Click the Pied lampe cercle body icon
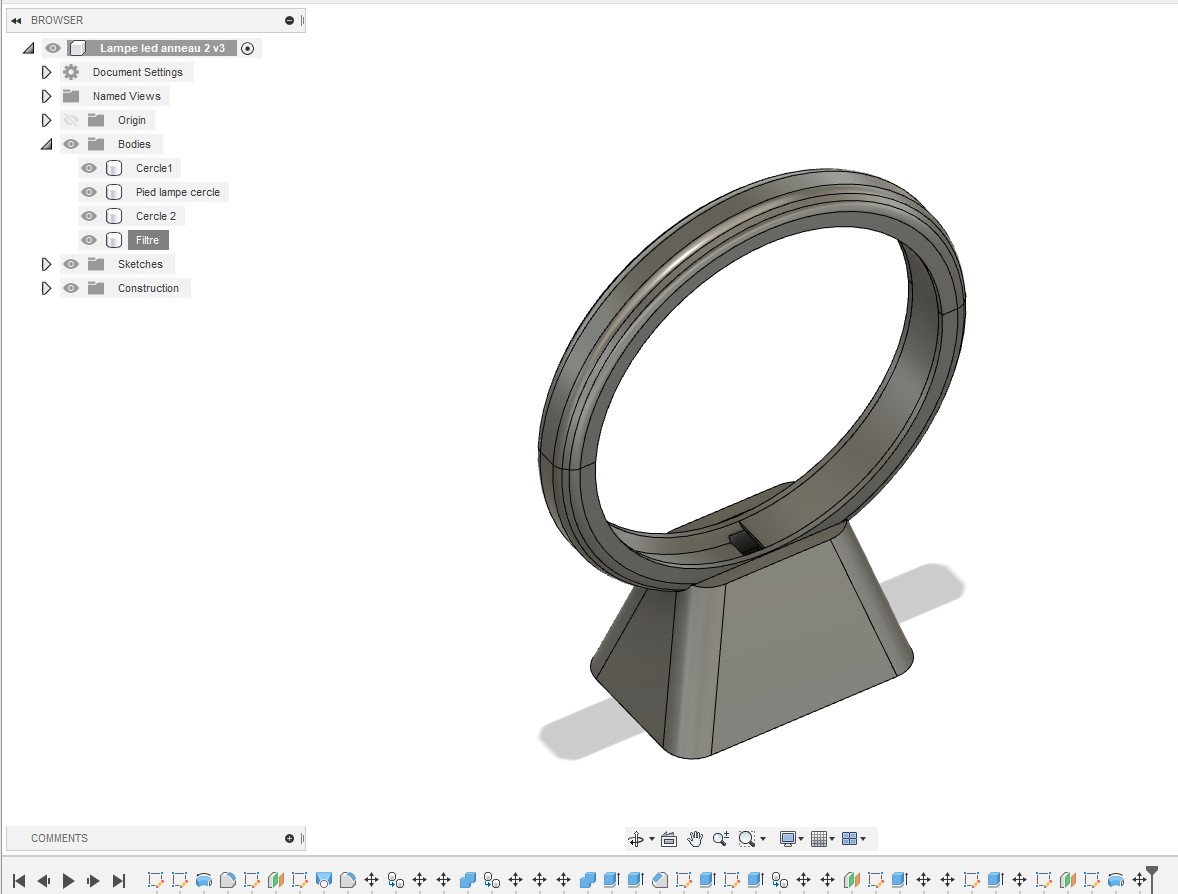Image resolution: width=1178 pixels, height=894 pixels. click(x=113, y=192)
